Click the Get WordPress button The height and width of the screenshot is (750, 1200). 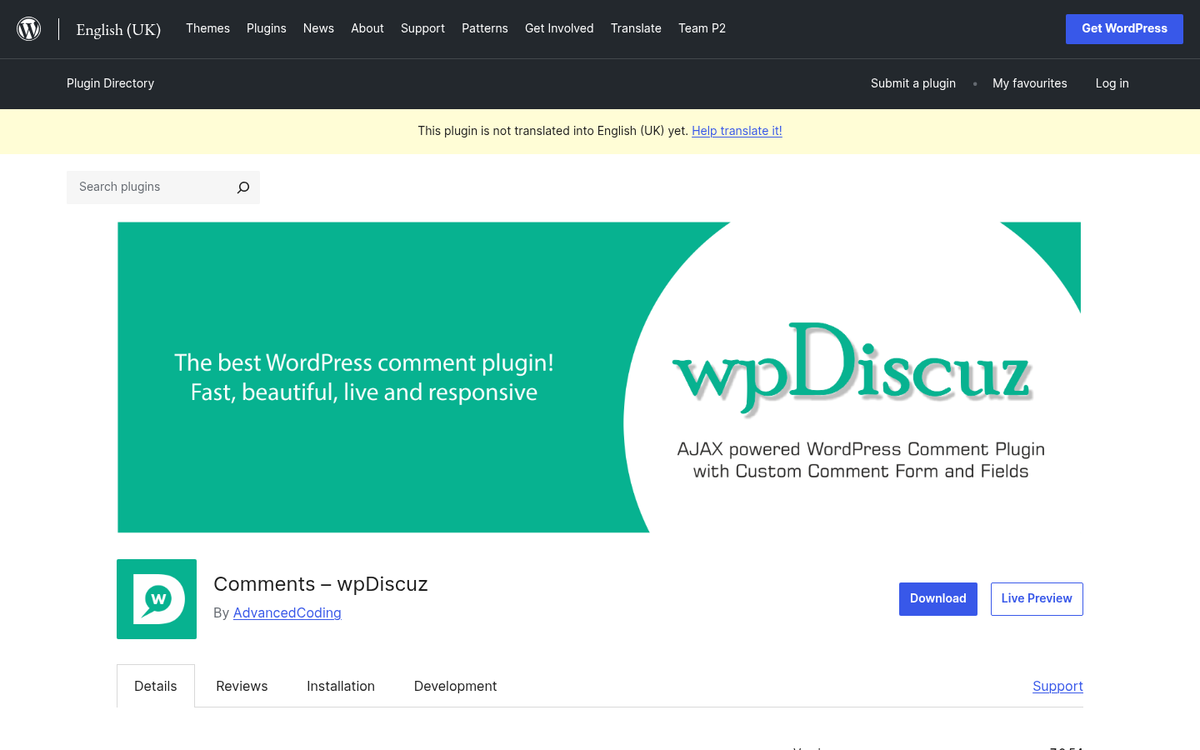1124,28
